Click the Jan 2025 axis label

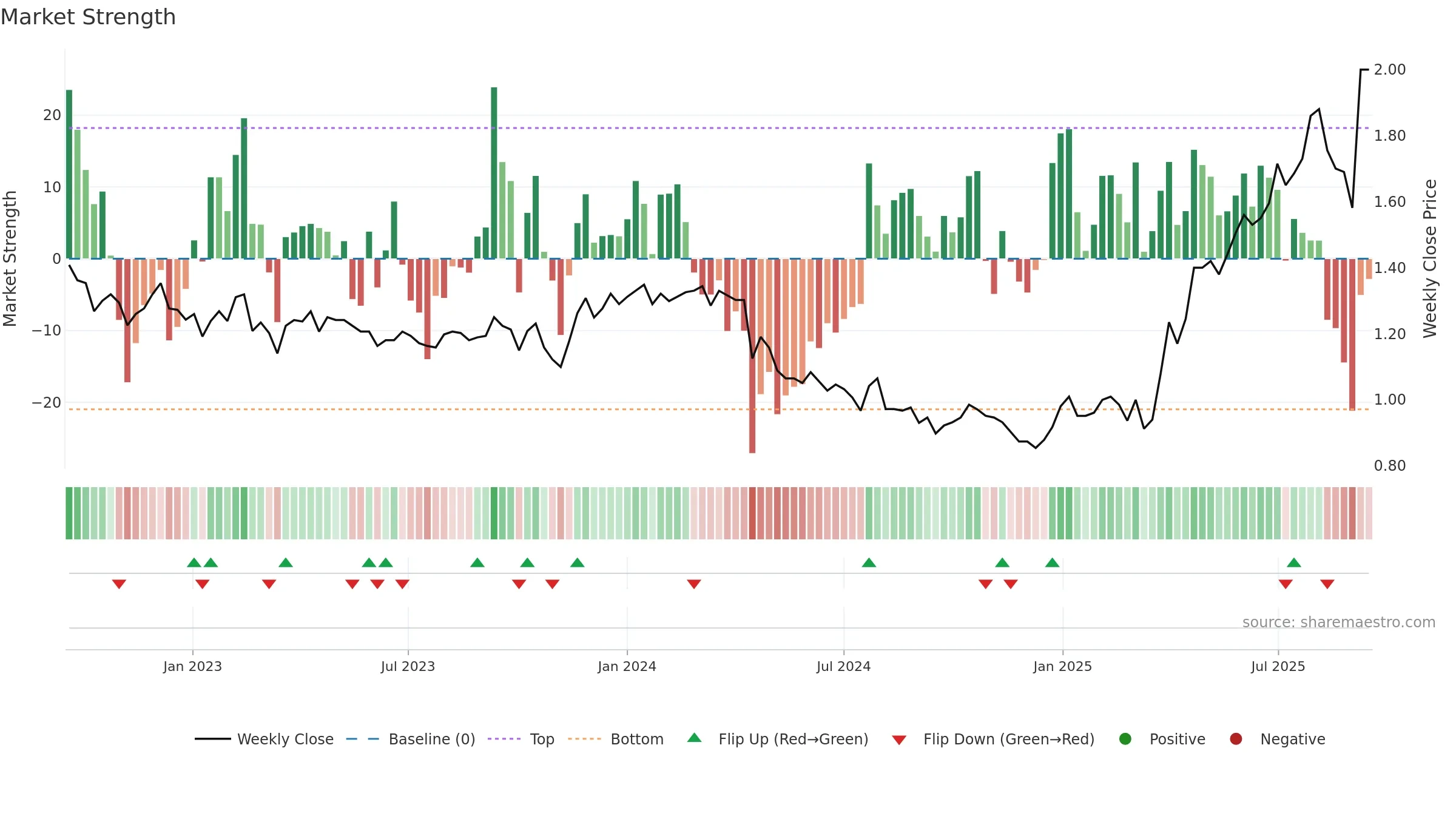pos(1062,666)
